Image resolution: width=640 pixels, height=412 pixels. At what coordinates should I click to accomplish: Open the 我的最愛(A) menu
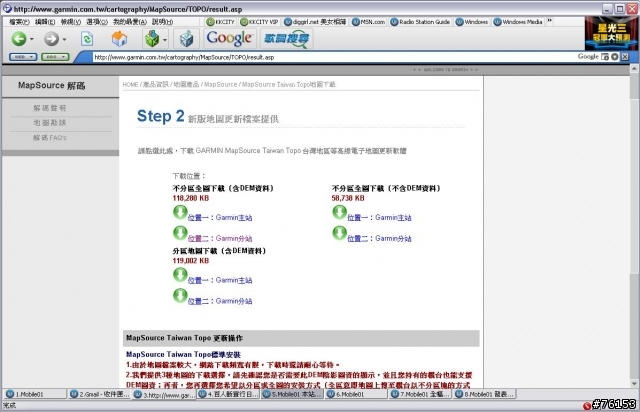pos(130,22)
